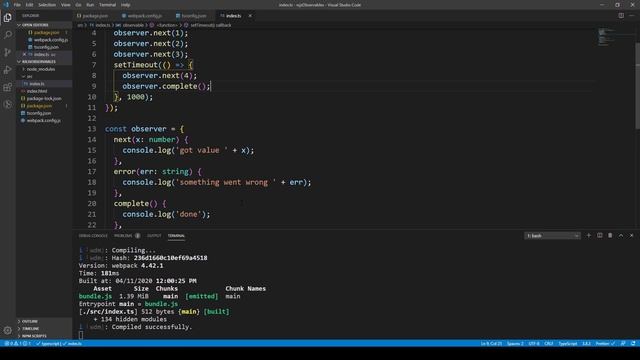Image resolution: width=640 pixels, height=360 pixels.
Task: Create a new terminal with the plus icon
Action: coord(589,236)
